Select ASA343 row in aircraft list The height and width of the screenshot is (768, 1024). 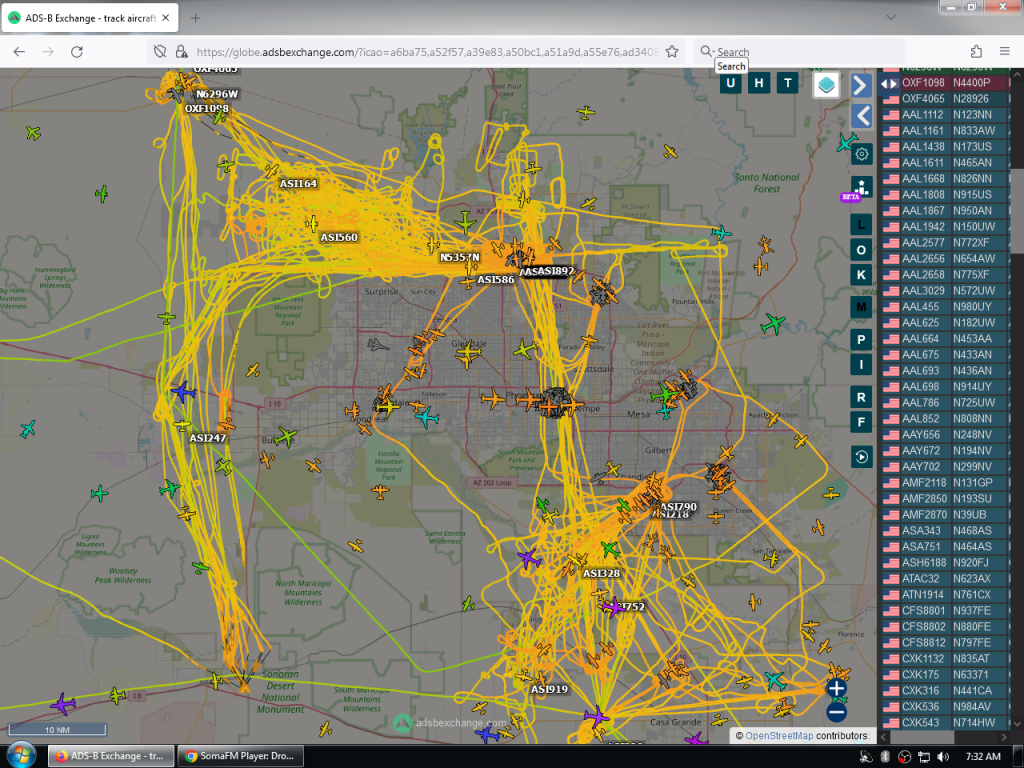(x=945, y=531)
